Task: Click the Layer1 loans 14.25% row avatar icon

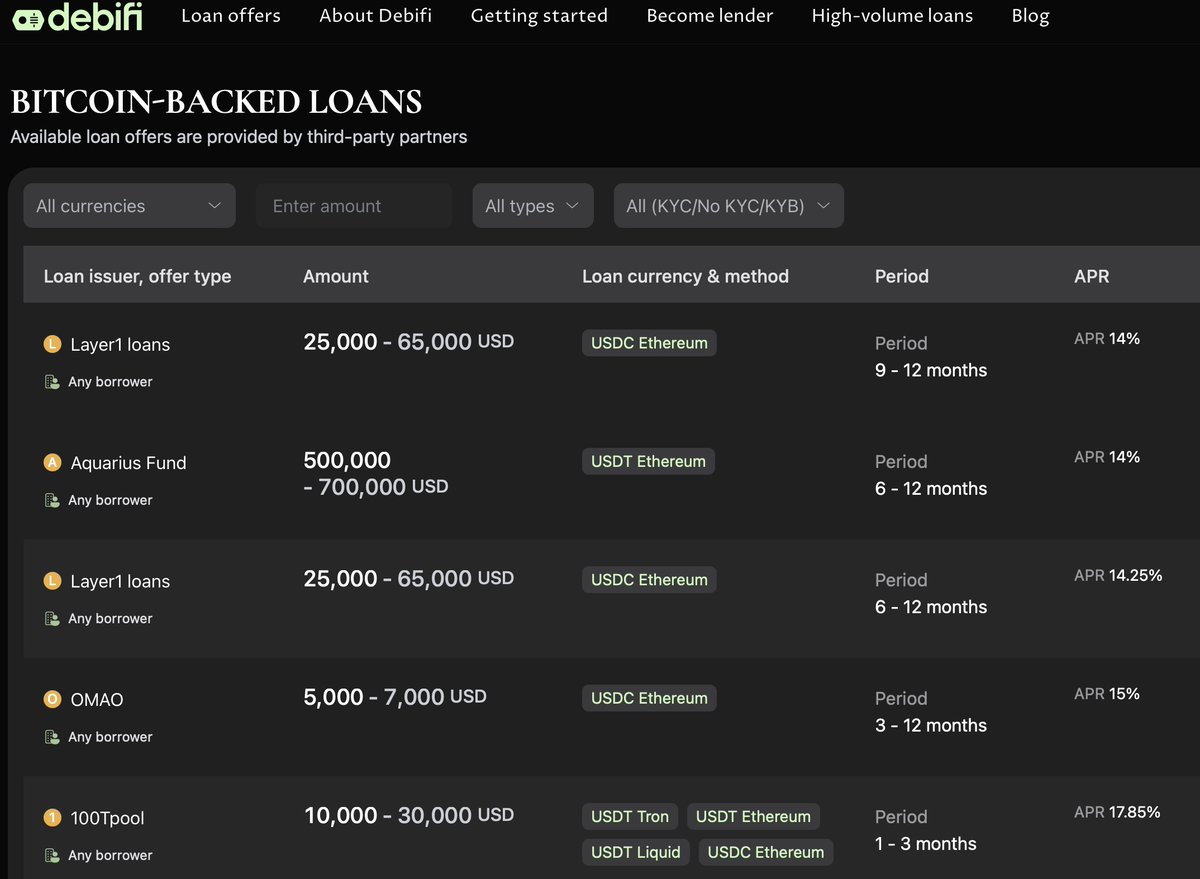Action: click(x=53, y=582)
